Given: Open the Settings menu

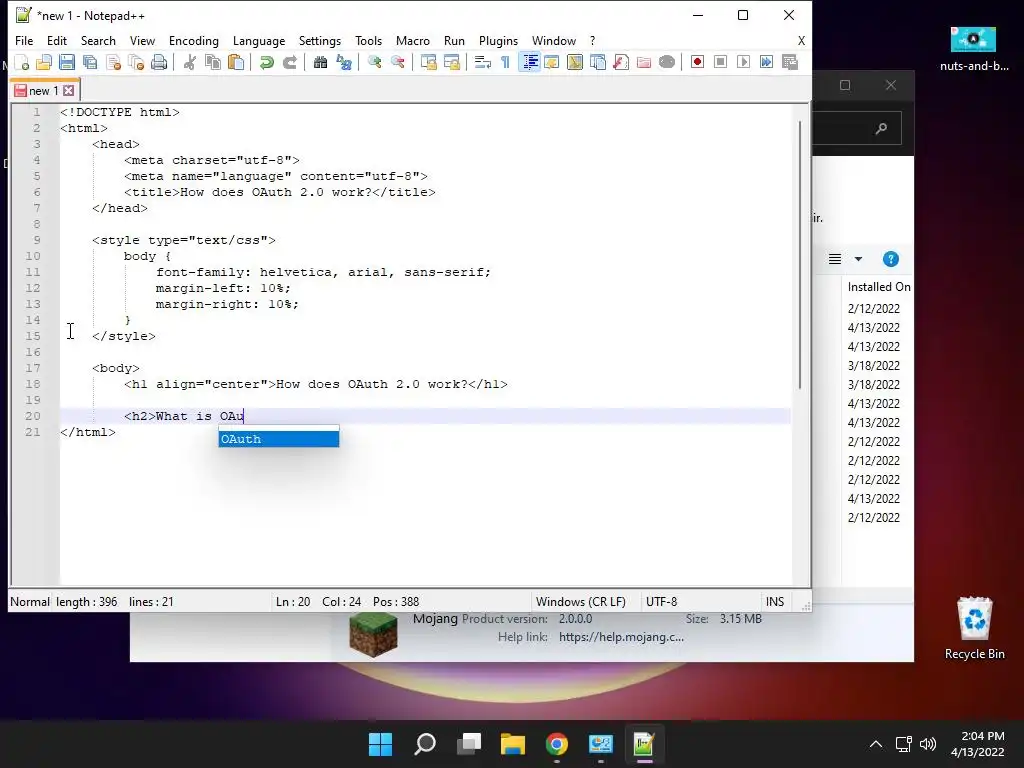Looking at the screenshot, I should point(319,40).
